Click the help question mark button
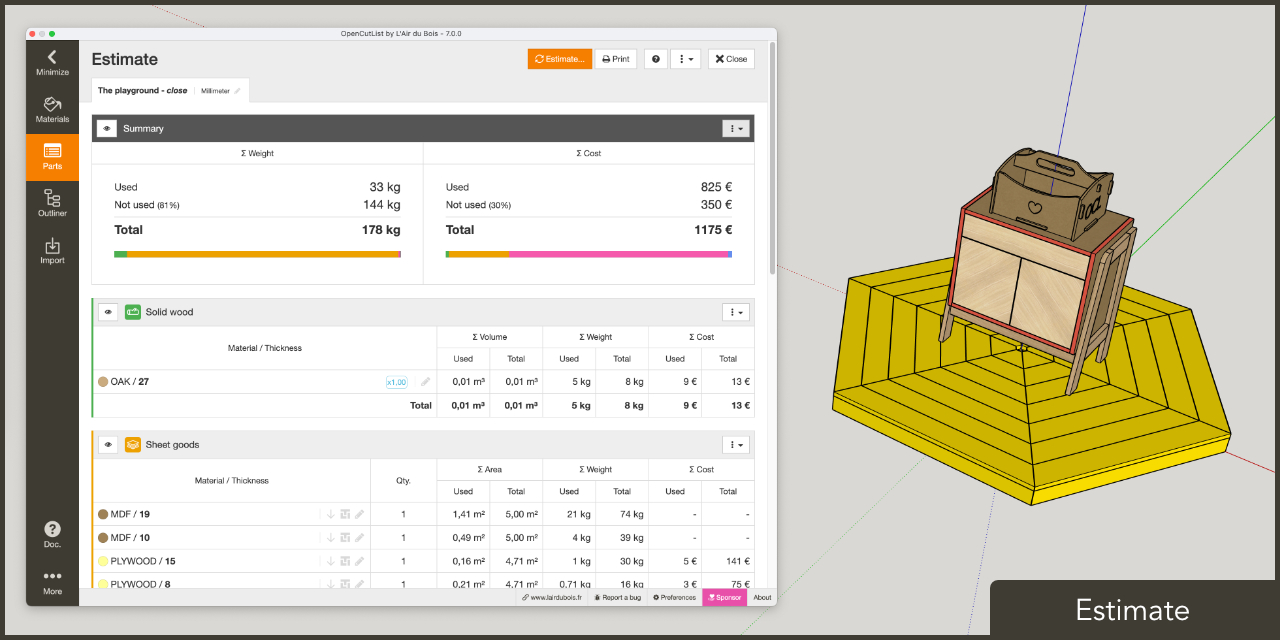Image resolution: width=1280 pixels, height=640 pixels. 656,59
